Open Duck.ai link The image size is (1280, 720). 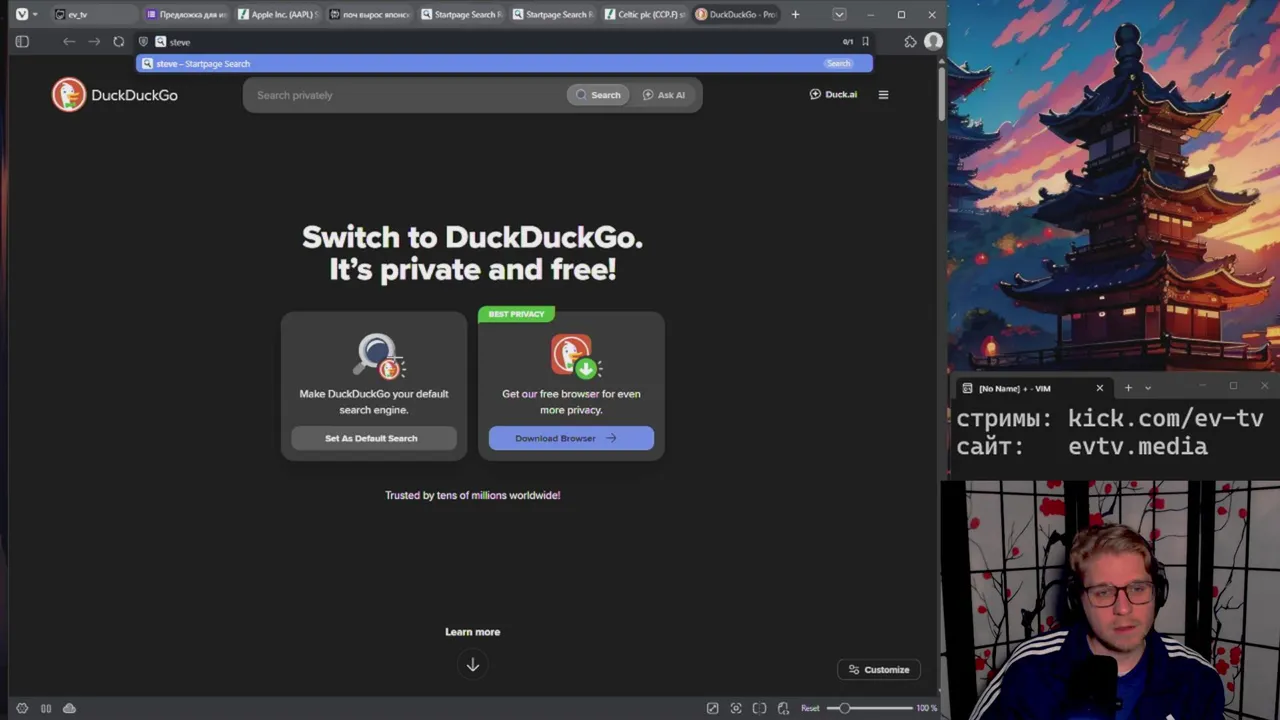click(833, 94)
